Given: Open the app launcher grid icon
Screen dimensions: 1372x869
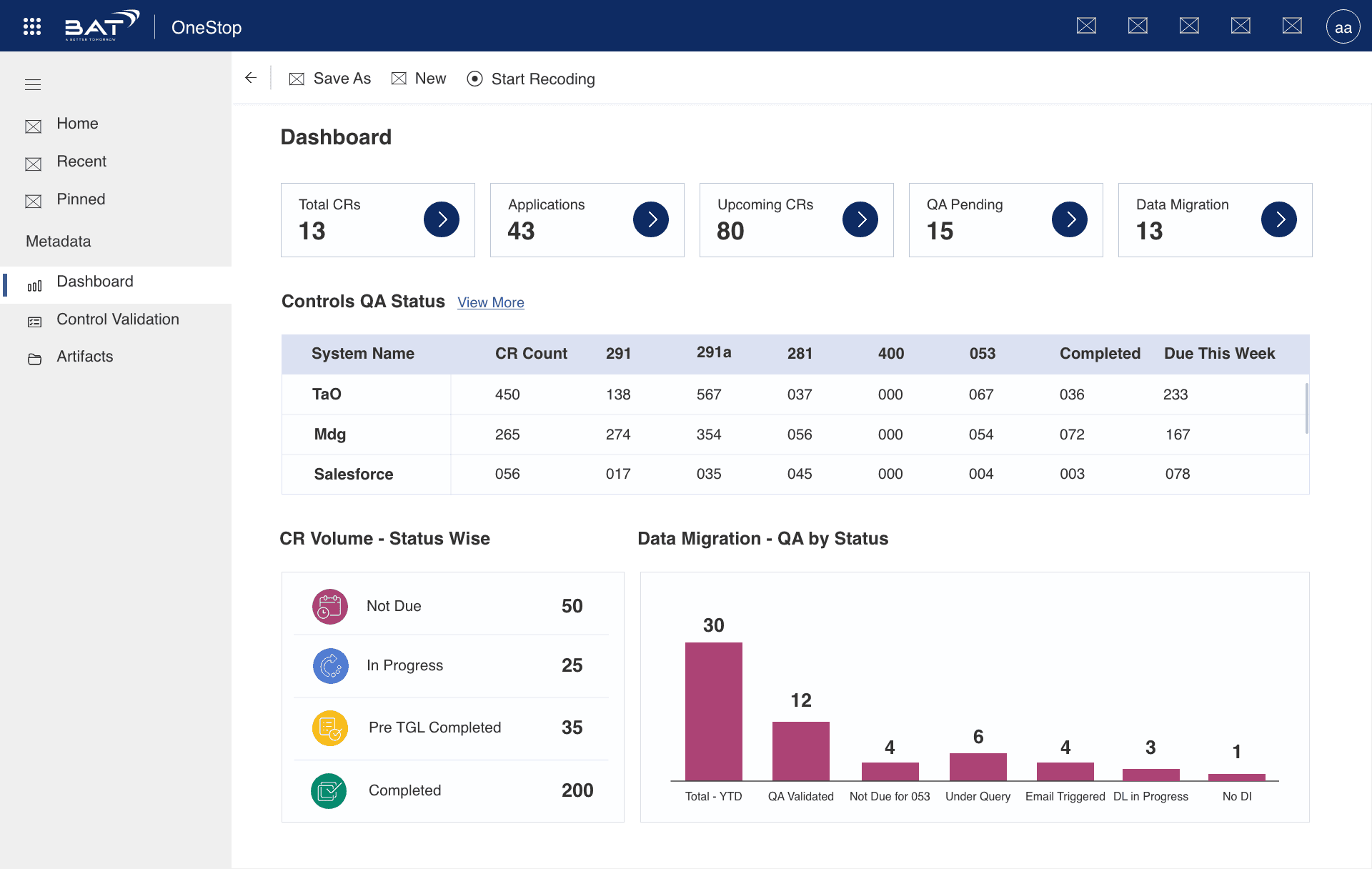Looking at the screenshot, I should pos(32,26).
